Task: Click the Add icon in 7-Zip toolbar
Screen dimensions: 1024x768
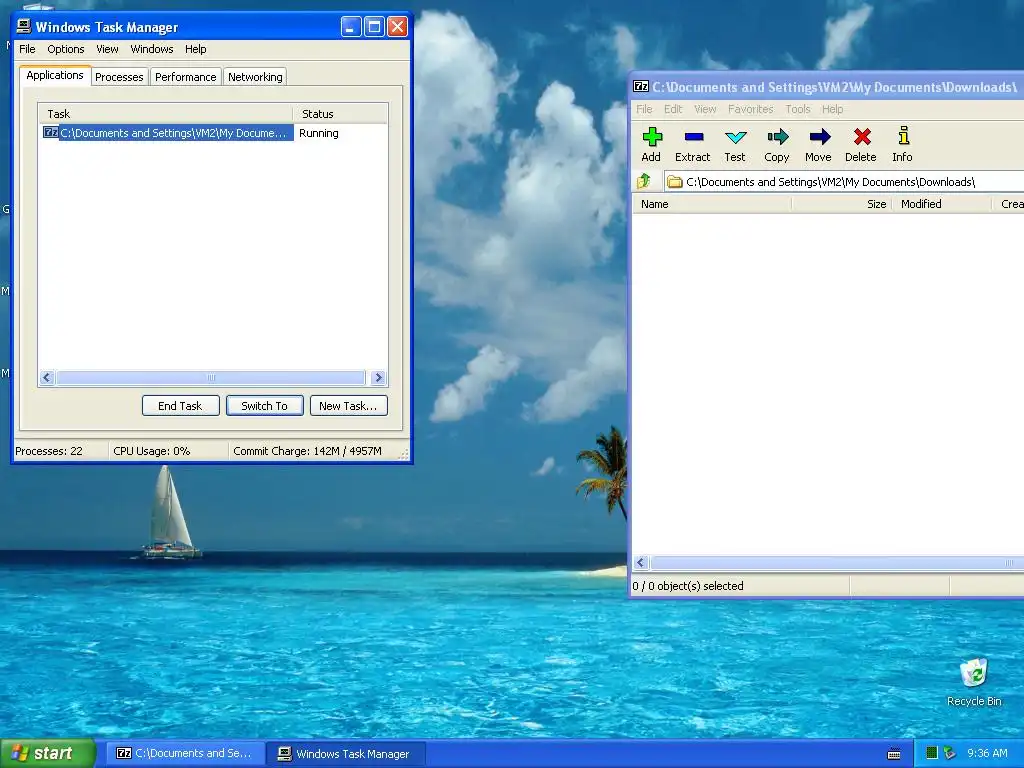Action: click(652, 136)
